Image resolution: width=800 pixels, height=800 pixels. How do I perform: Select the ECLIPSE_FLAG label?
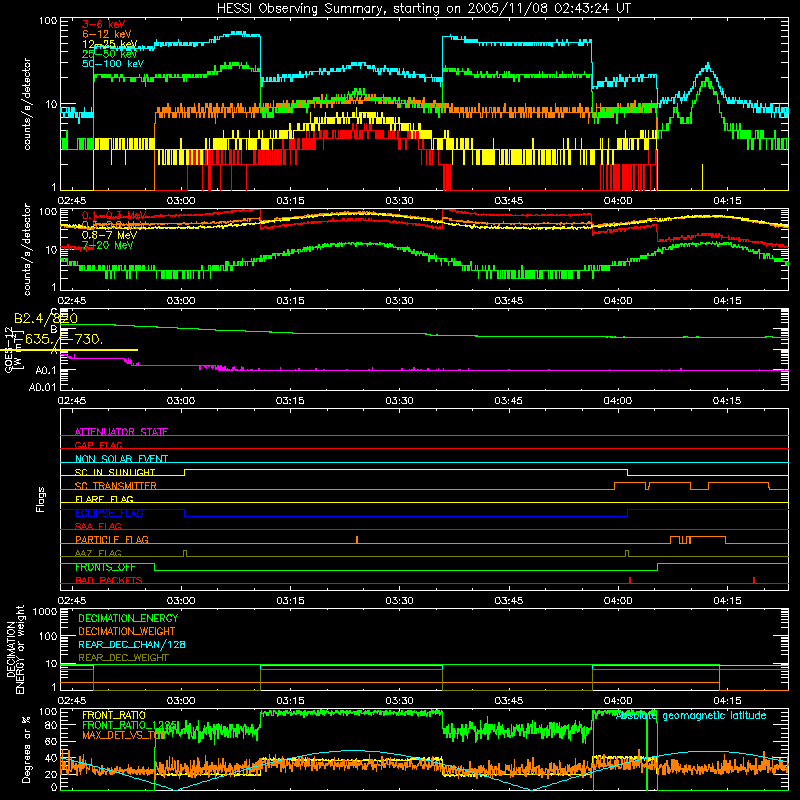click(109, 513)
